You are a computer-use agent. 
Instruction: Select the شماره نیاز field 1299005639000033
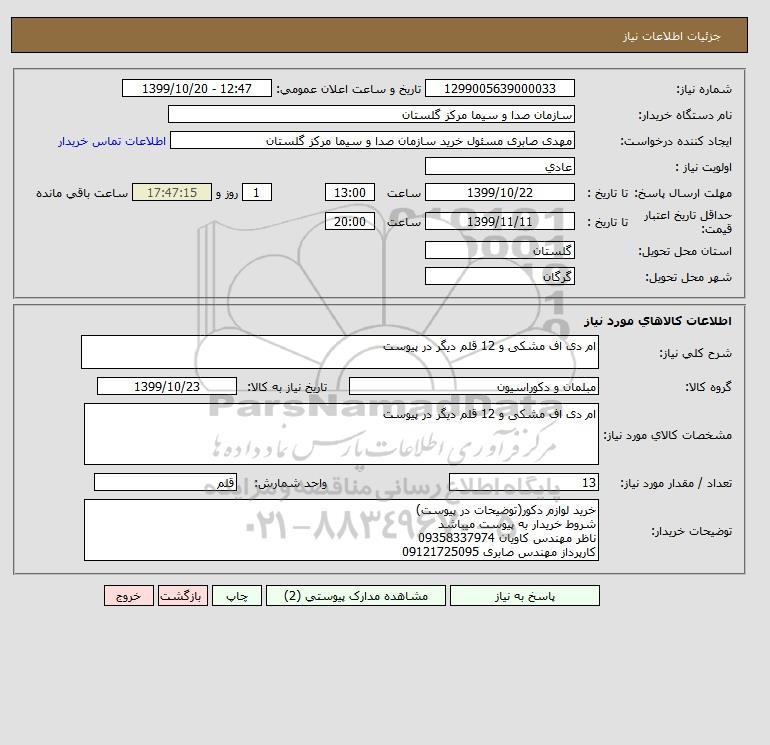point(499,88)
